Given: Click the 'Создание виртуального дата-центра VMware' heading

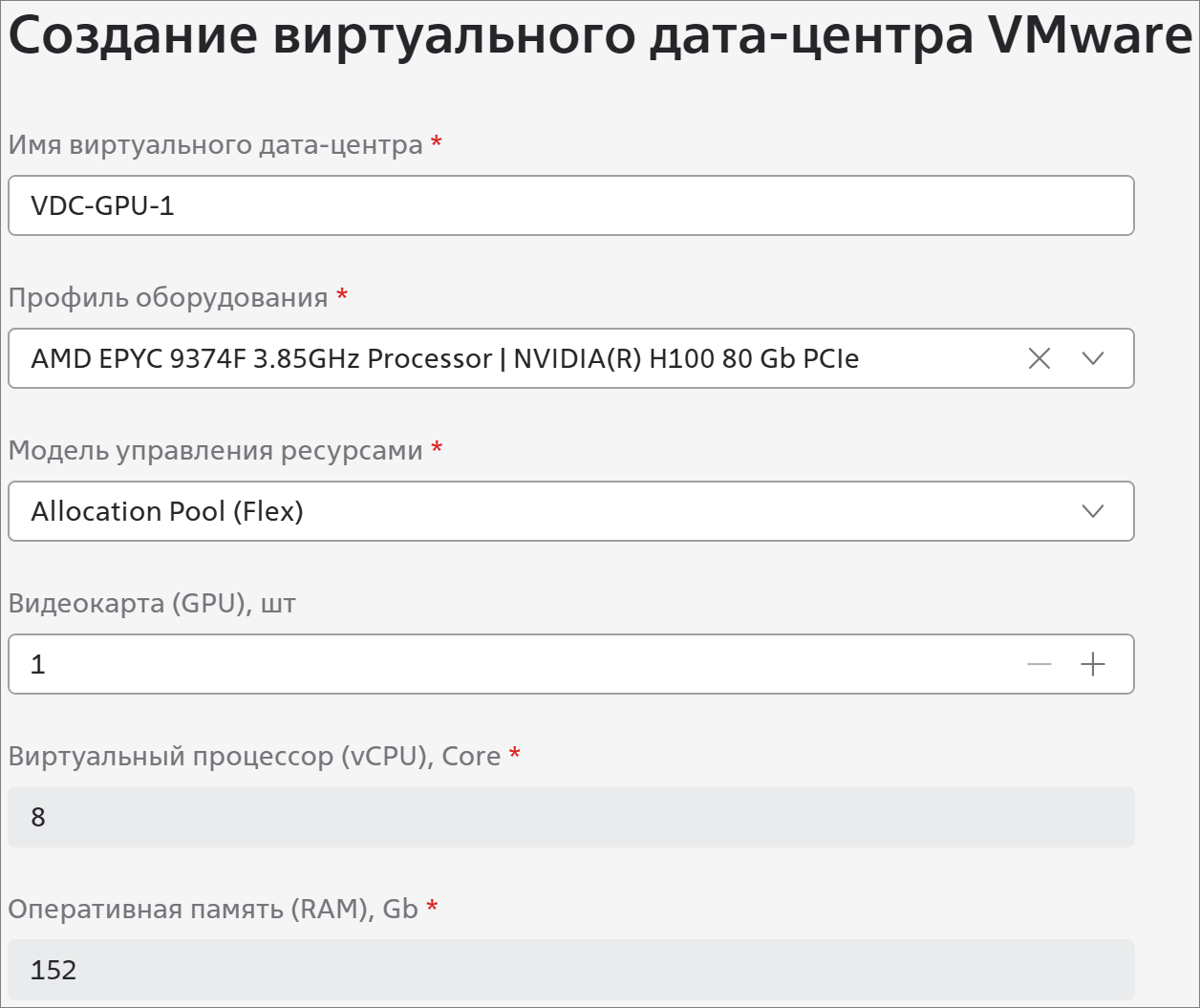Looking at the screenshot, I should (601, 35).
